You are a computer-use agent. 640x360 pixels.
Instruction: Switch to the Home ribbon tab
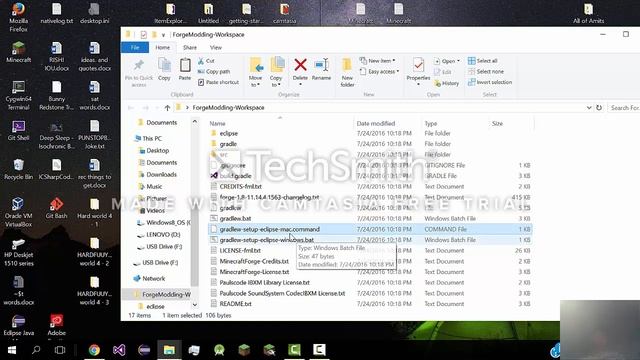click(x=162, y=47)
